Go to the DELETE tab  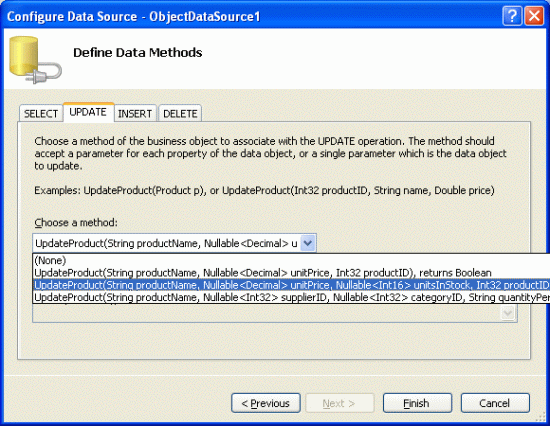pyautogui.click(x=180, y=114)
